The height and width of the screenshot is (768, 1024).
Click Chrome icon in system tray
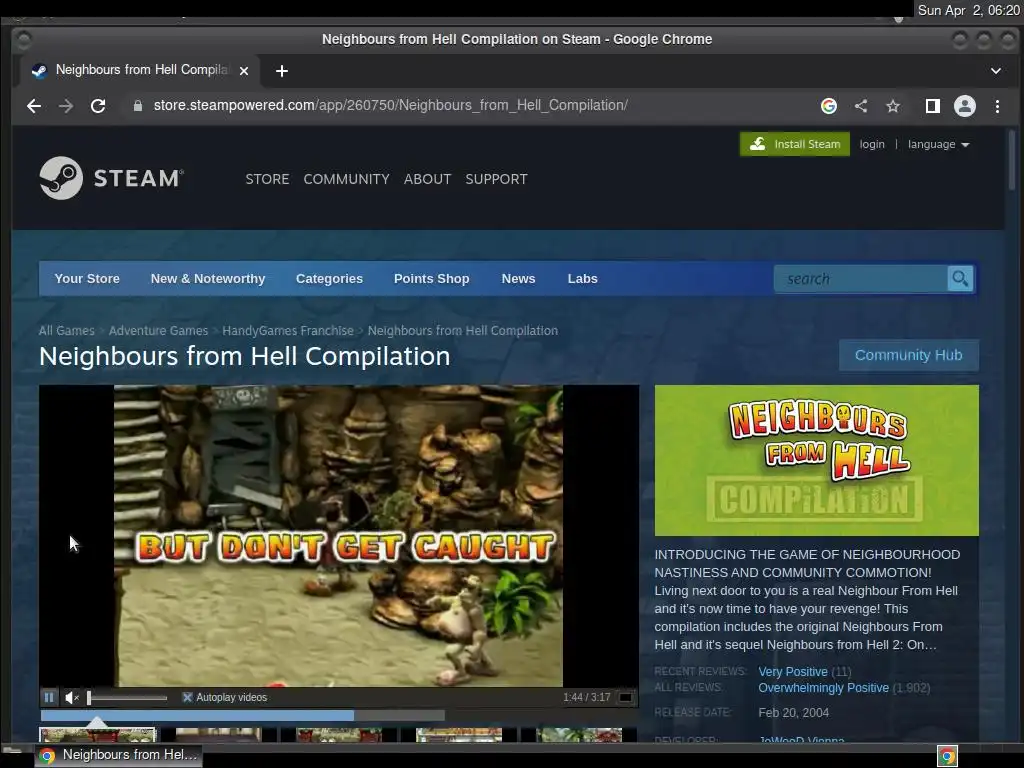pos(947,756)
